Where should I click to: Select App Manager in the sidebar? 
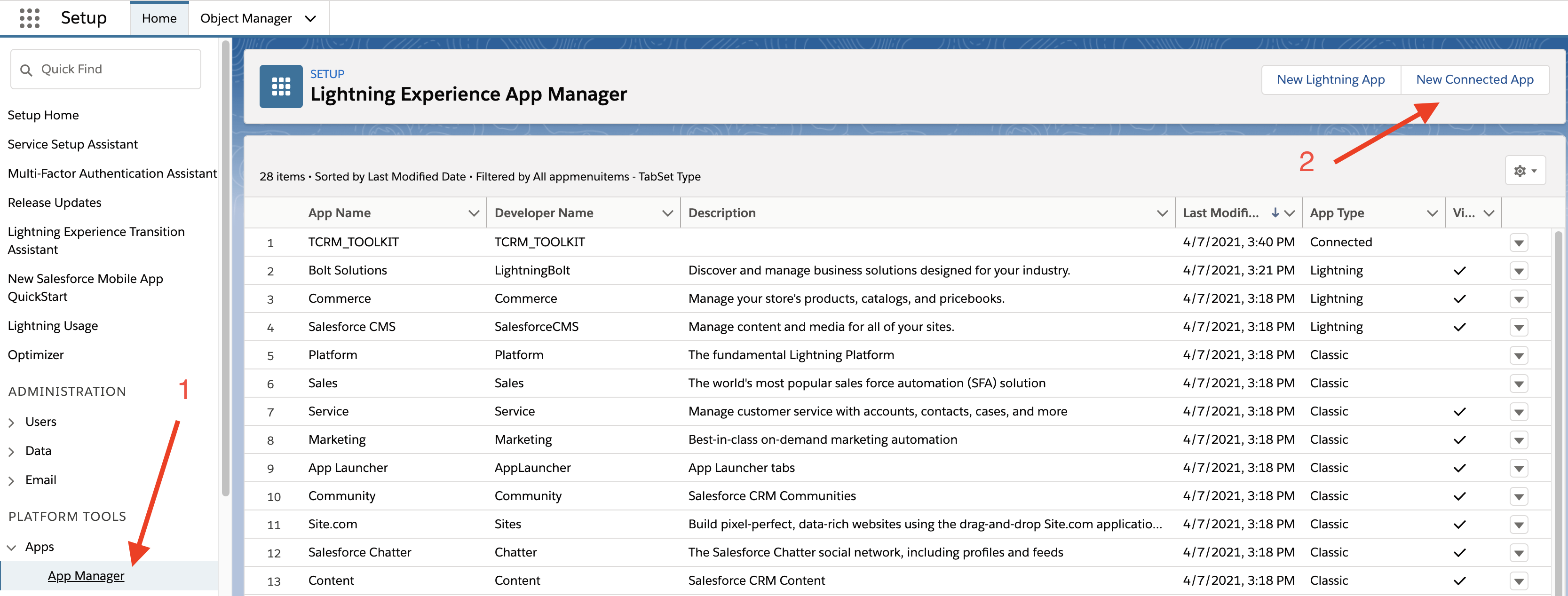coord(86,575)
